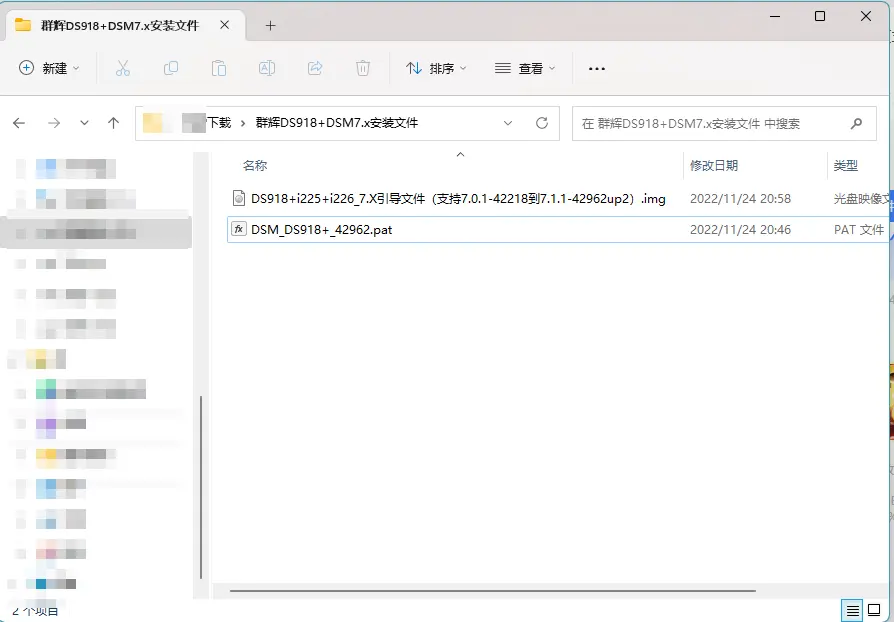Add a new tab with plus button
The width and height of the screenshot is (894, 622).
tap(270, 26)
